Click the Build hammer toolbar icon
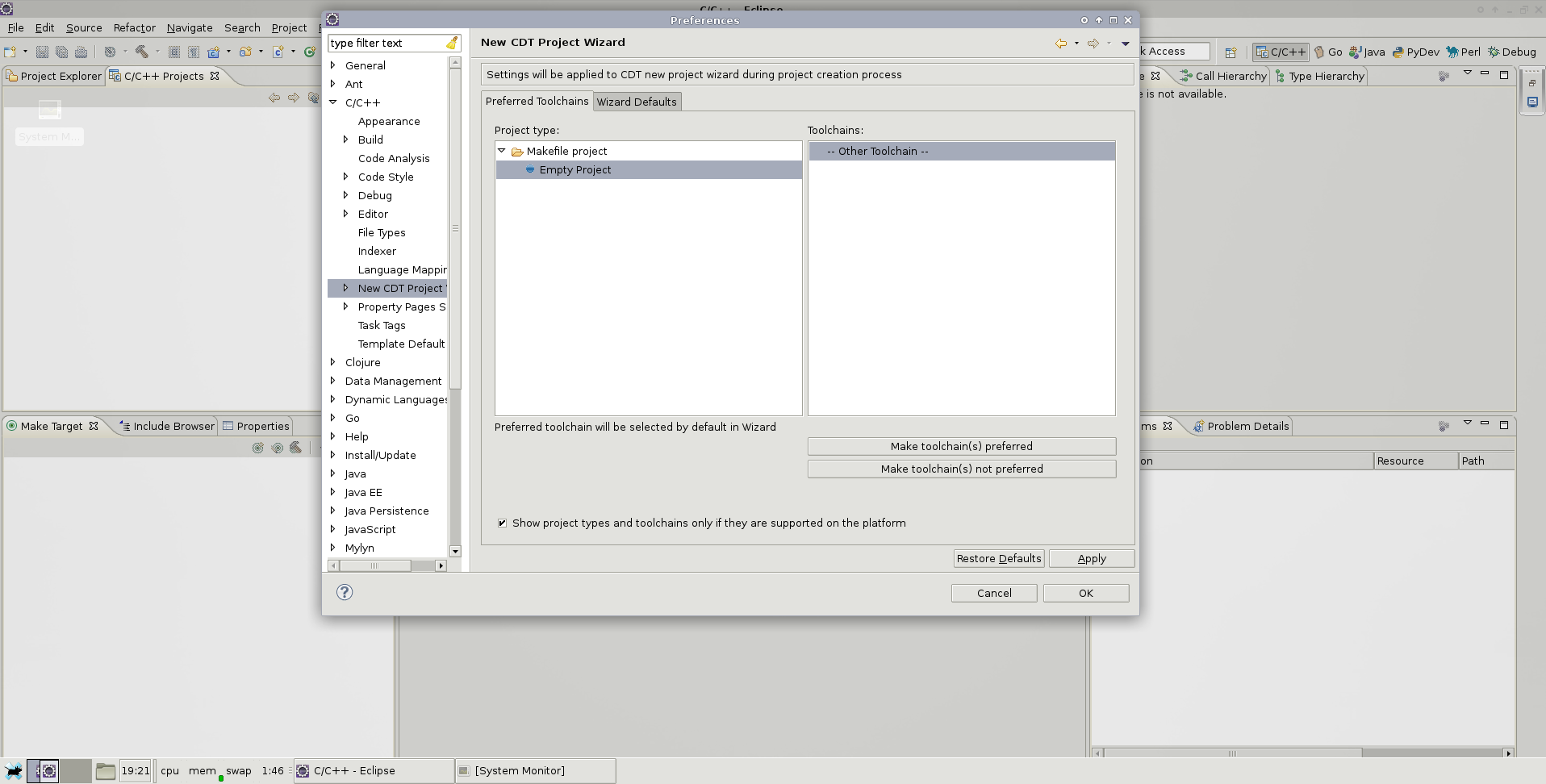This screenshot has height=784, width=1546. 142,52
